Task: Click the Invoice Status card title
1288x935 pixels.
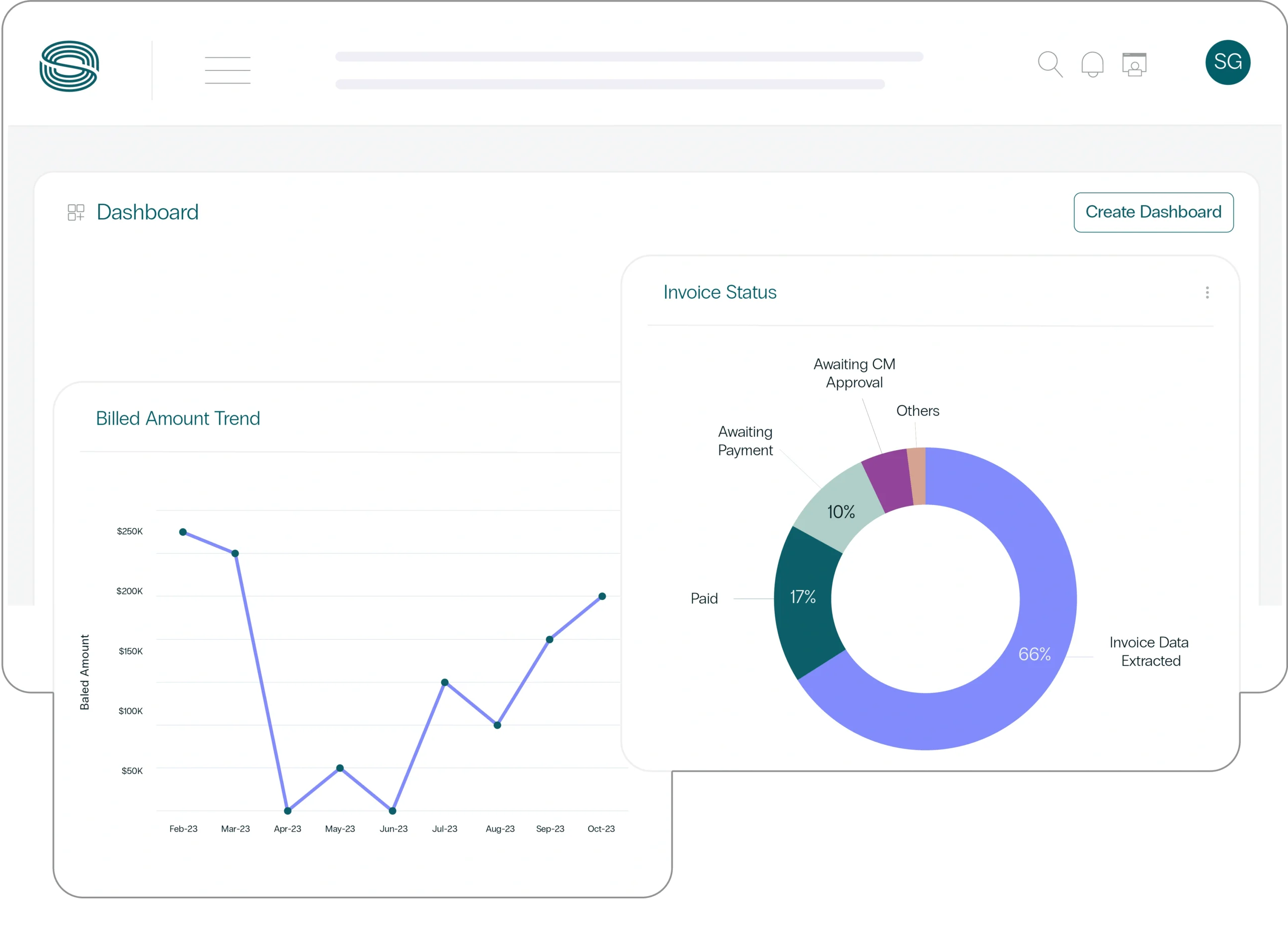Action: 719,292
